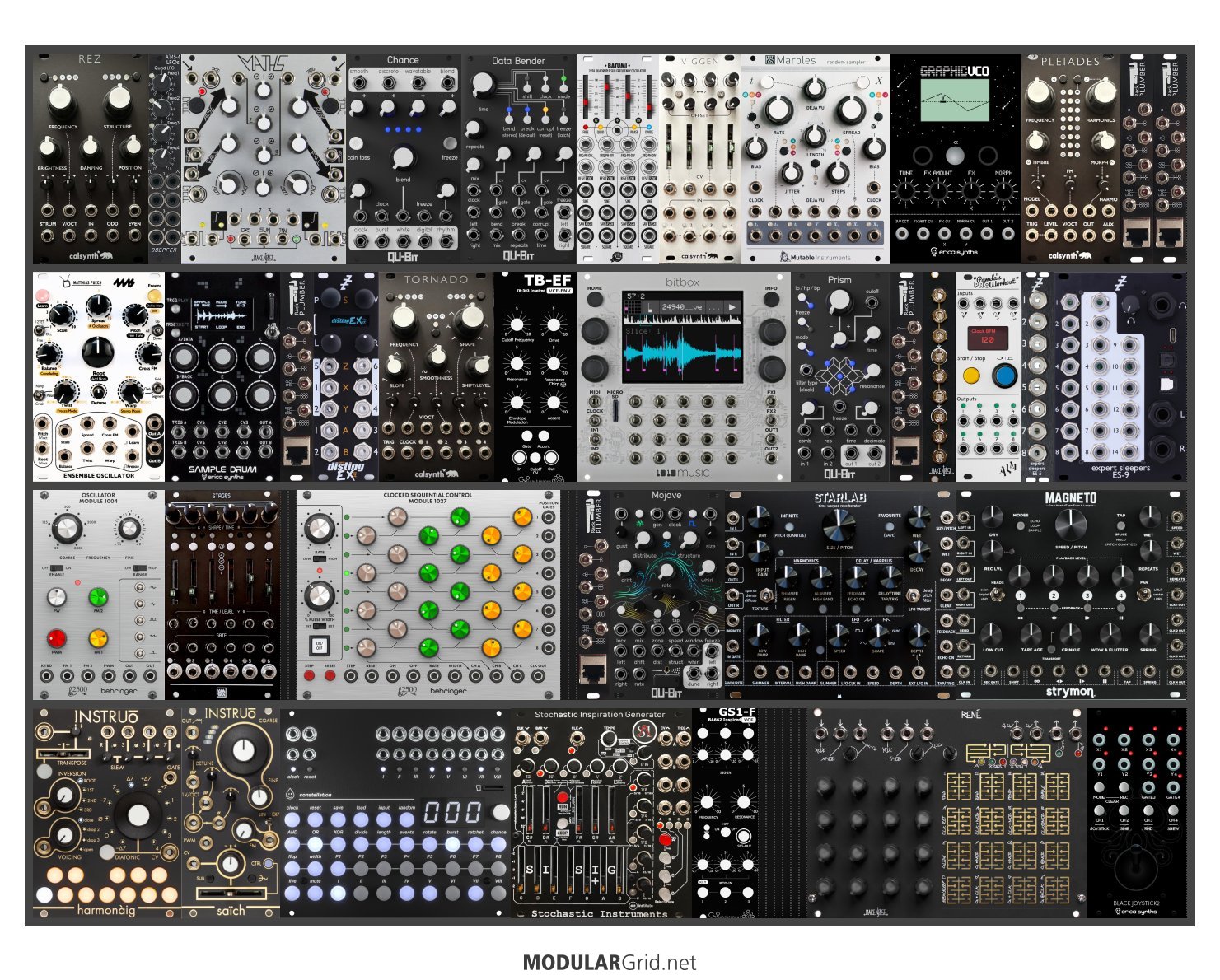Click the COARSE knob on saïch
Viewport: 1220px width, 980px height.
coord(242,749)
